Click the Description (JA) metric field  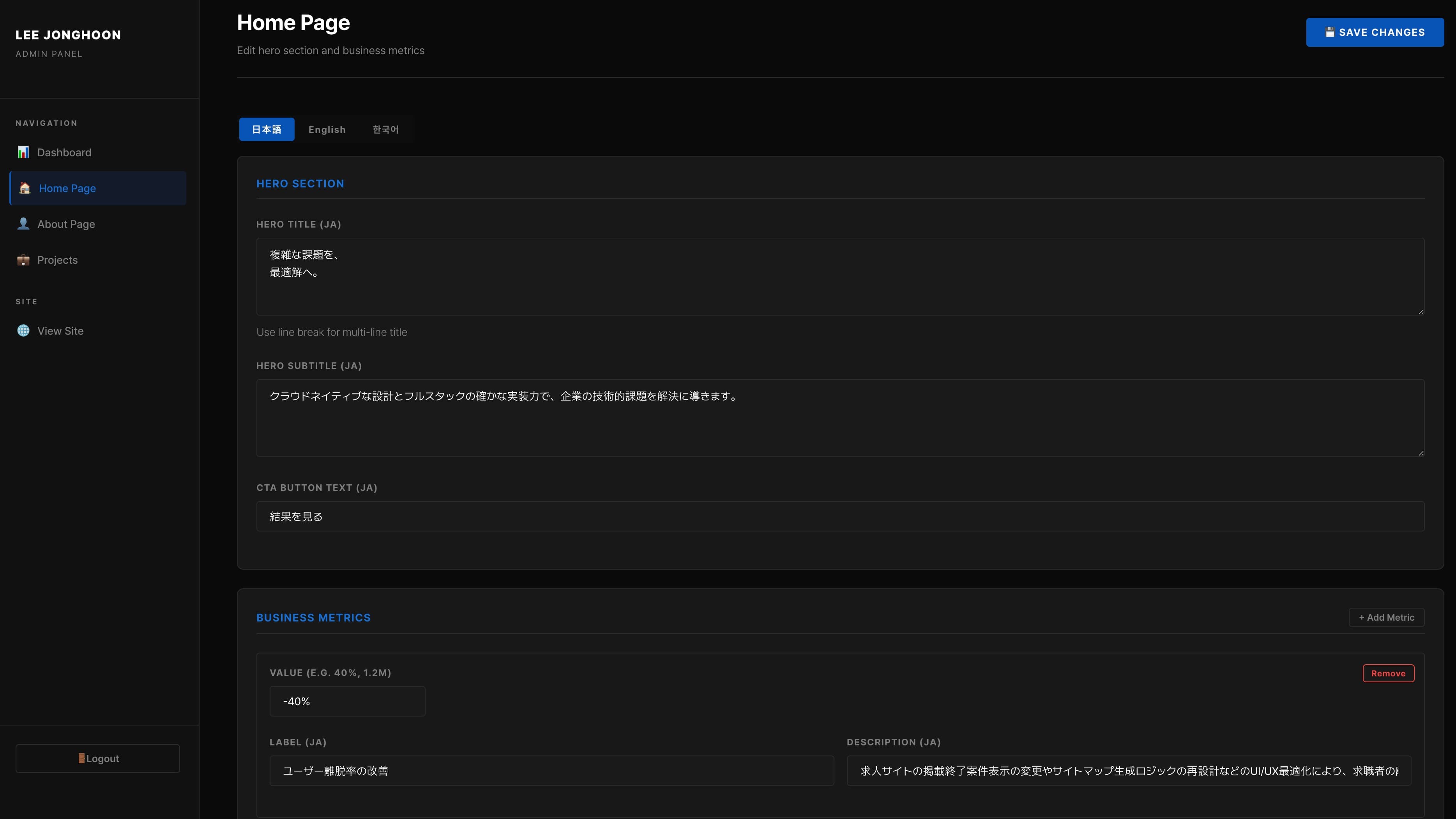(1129, 771)
